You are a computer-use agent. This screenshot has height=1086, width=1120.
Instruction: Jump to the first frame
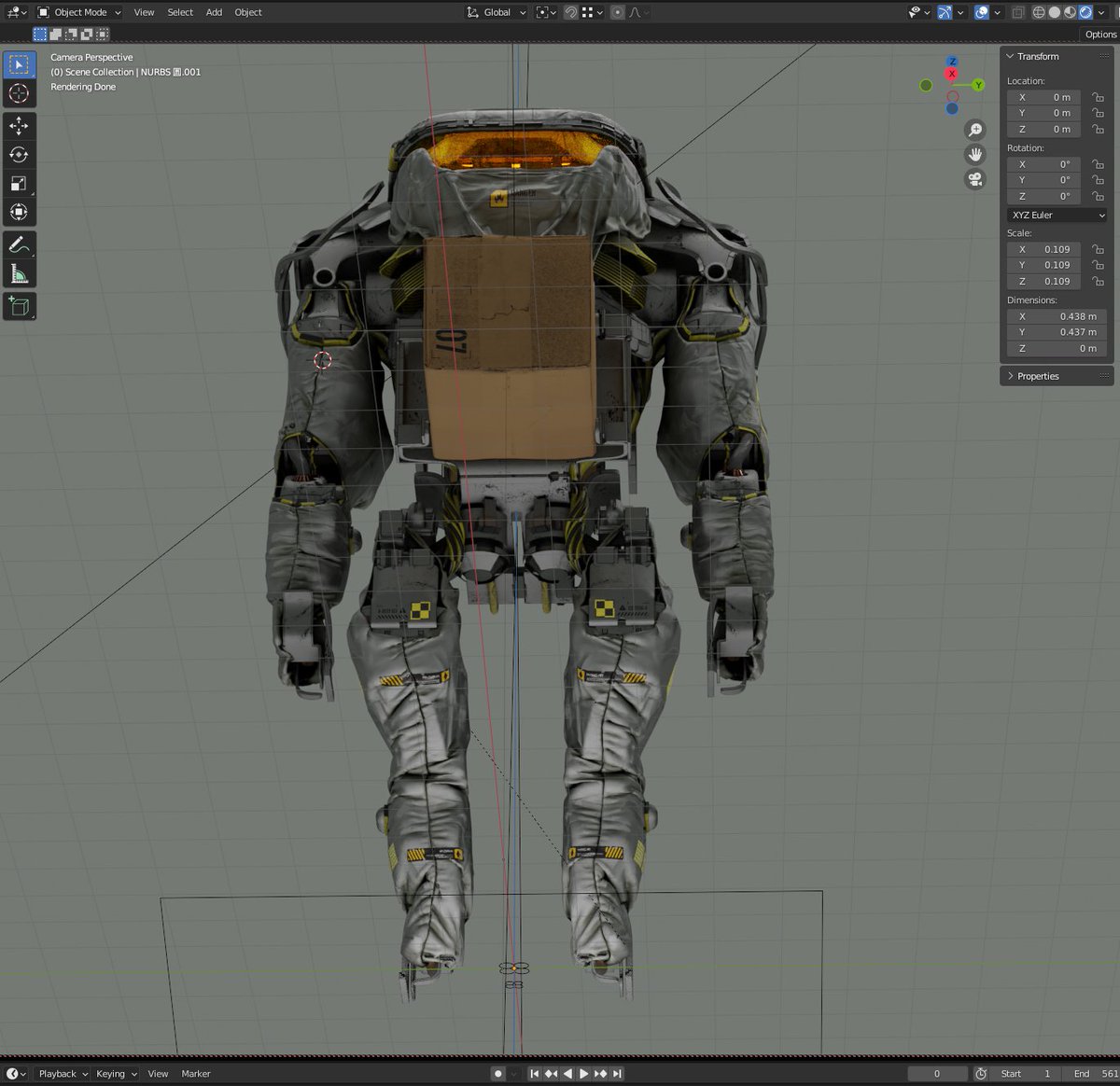[535, 1074]
